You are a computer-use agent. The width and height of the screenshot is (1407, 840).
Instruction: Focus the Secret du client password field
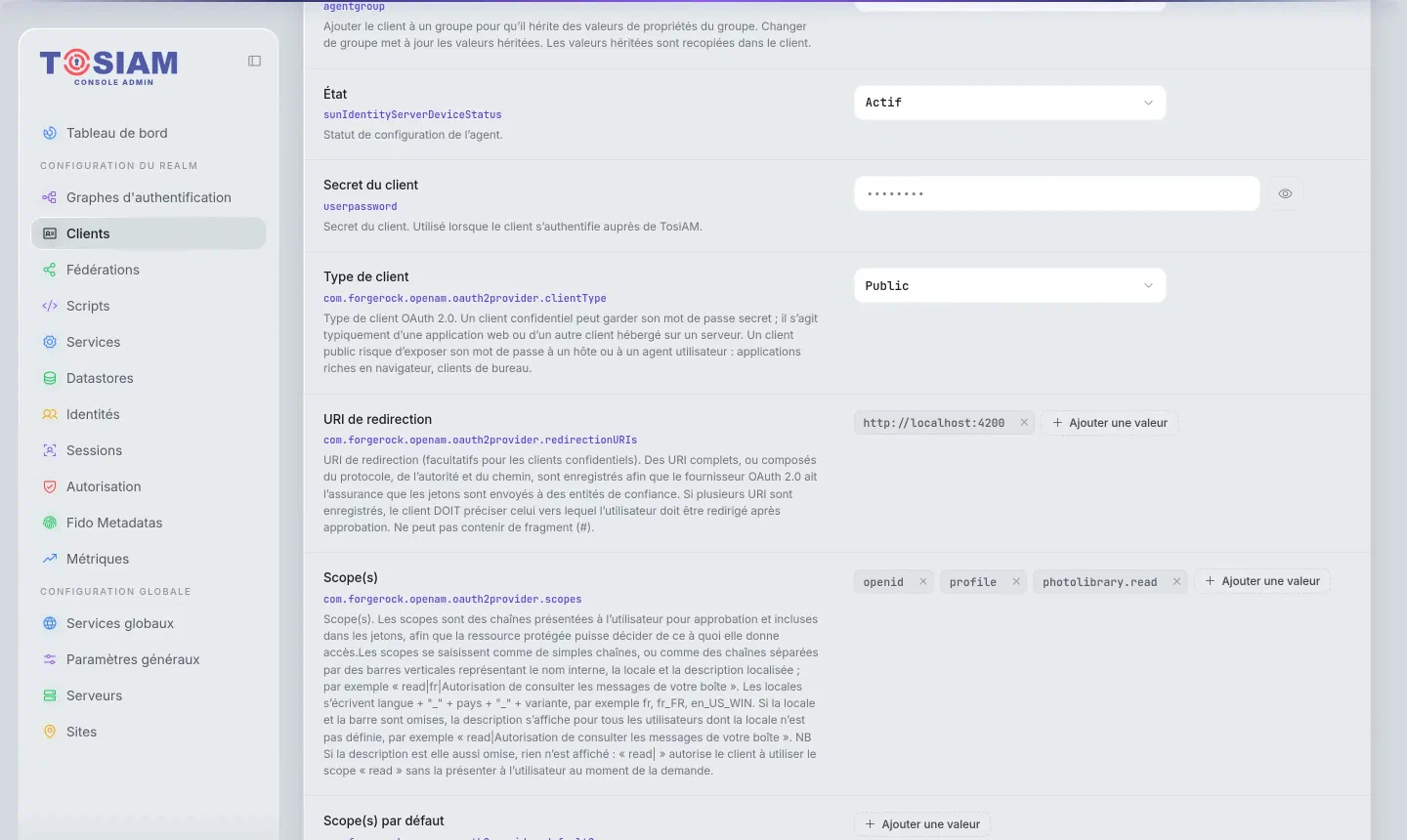click(x=1056, y=193)
